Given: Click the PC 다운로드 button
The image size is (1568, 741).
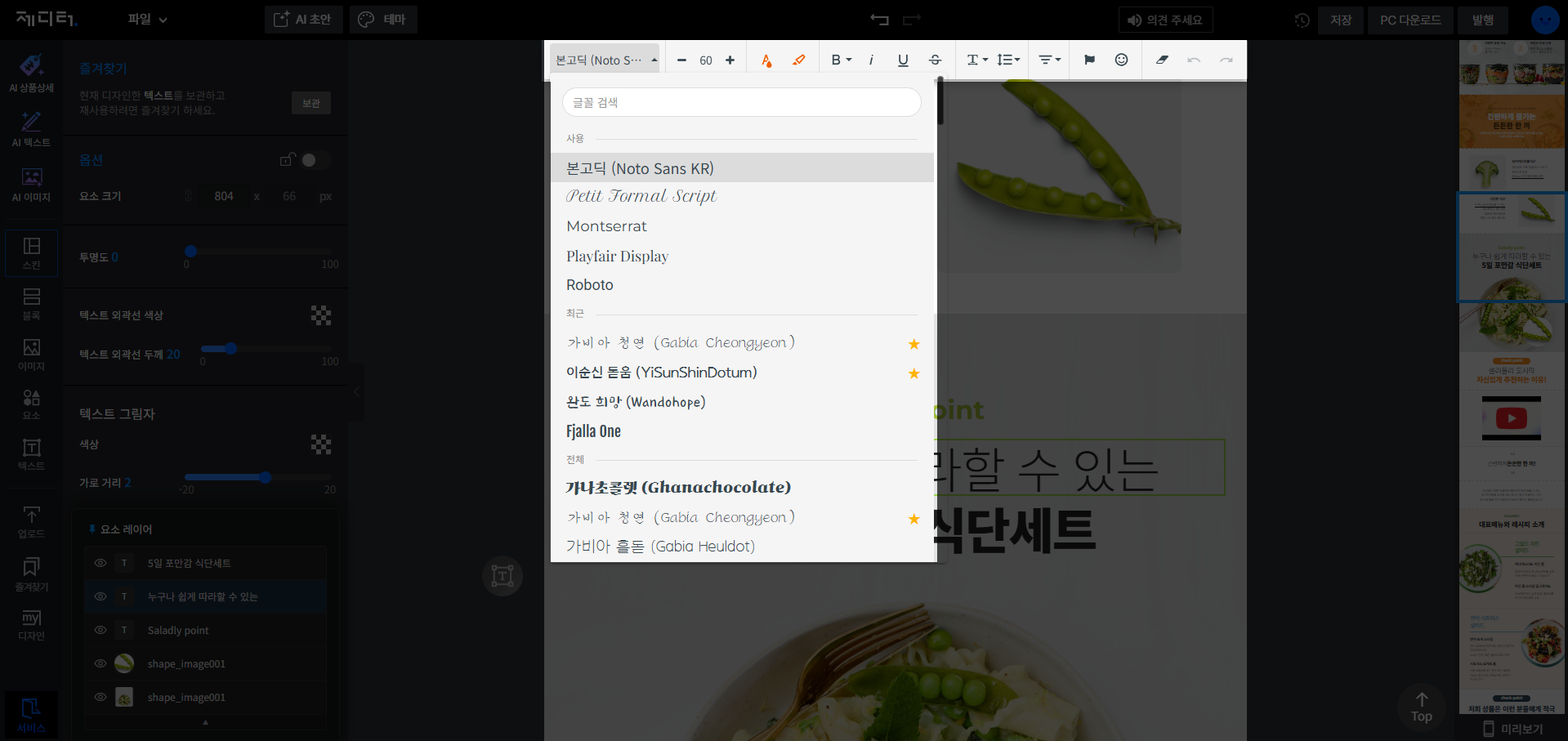Looking at the screenshot, I should click(x=1410, y=20).
